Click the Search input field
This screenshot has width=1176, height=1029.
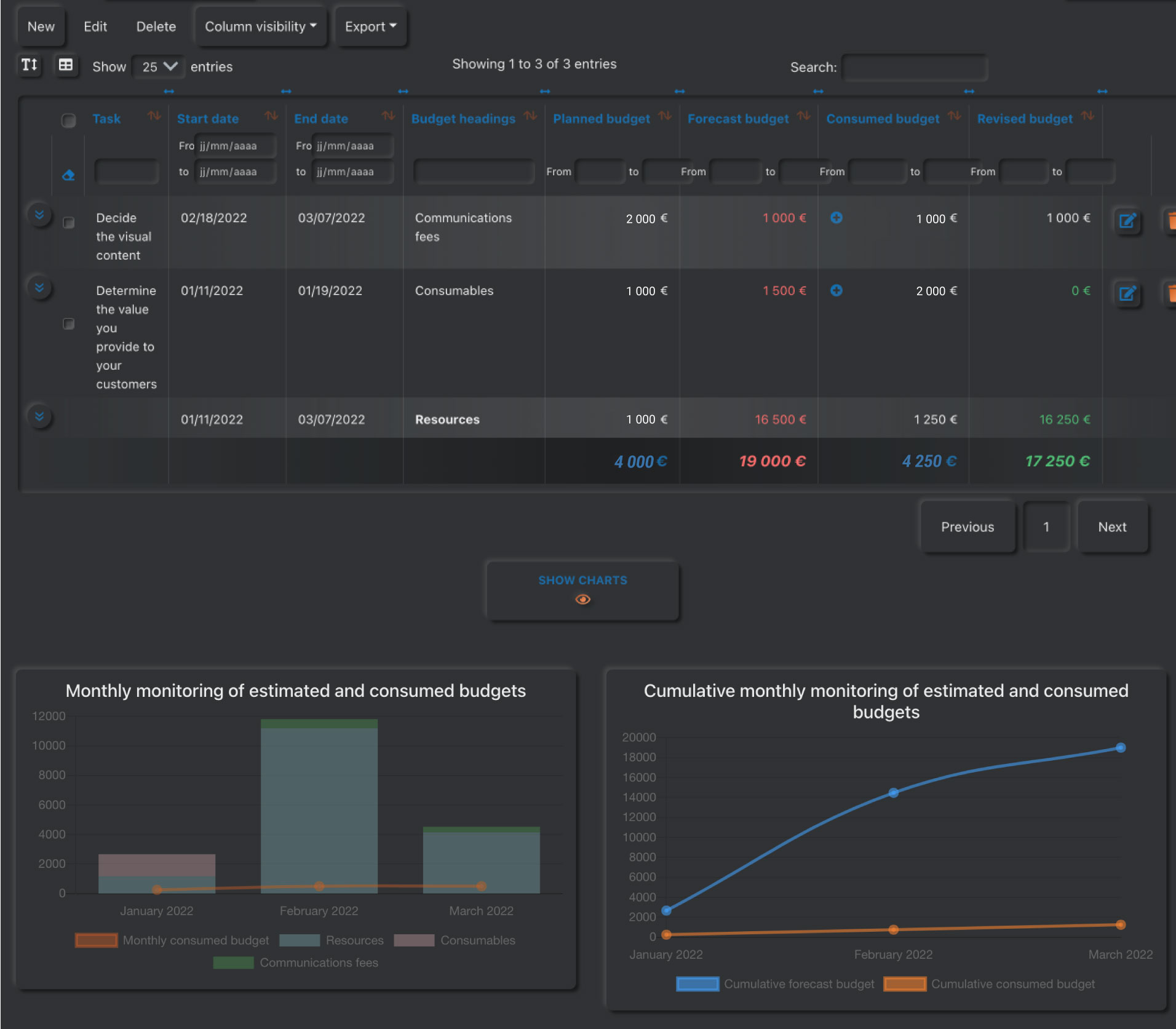point(915,68)
